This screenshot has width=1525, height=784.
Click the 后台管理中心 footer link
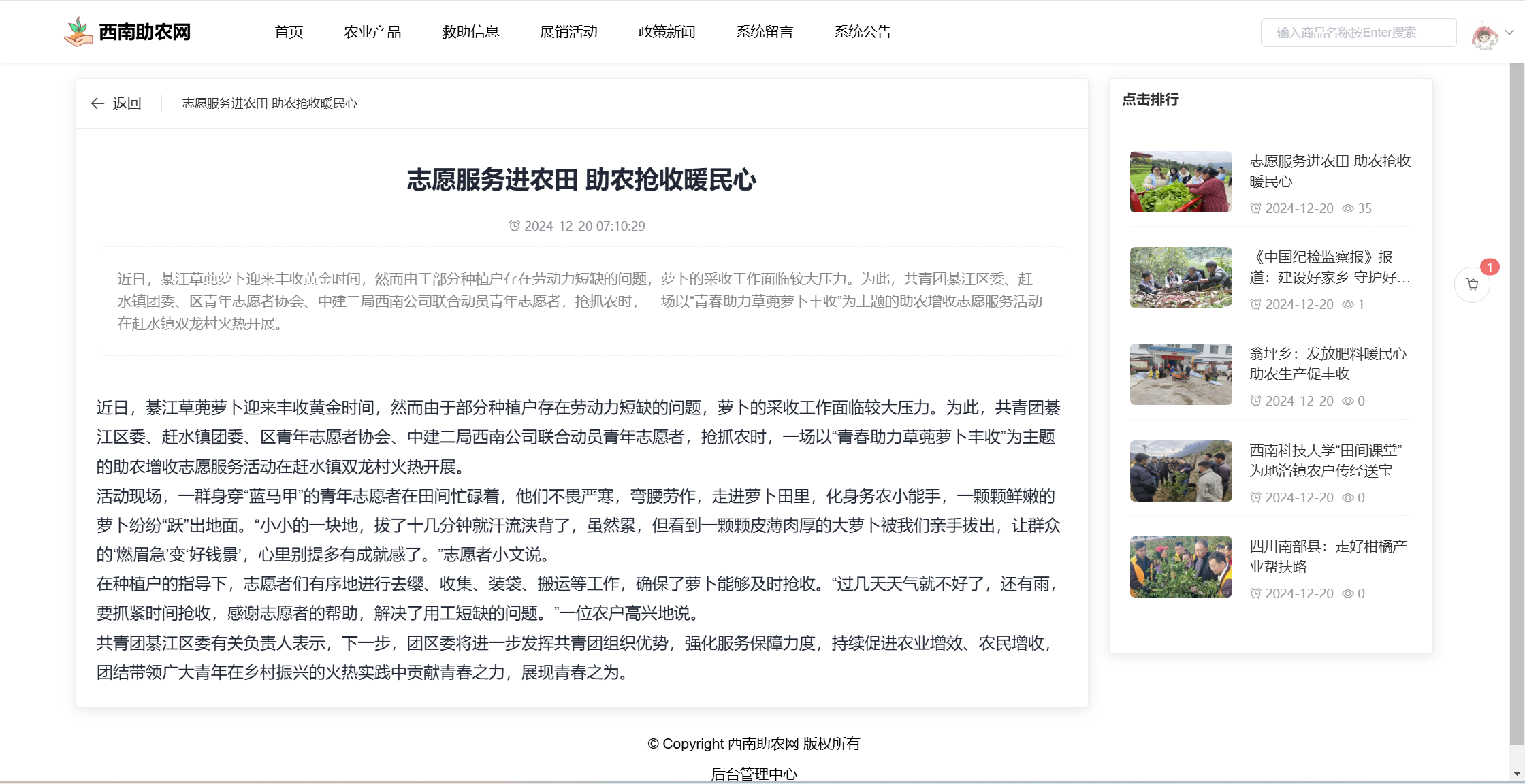[x=754, y=774]
